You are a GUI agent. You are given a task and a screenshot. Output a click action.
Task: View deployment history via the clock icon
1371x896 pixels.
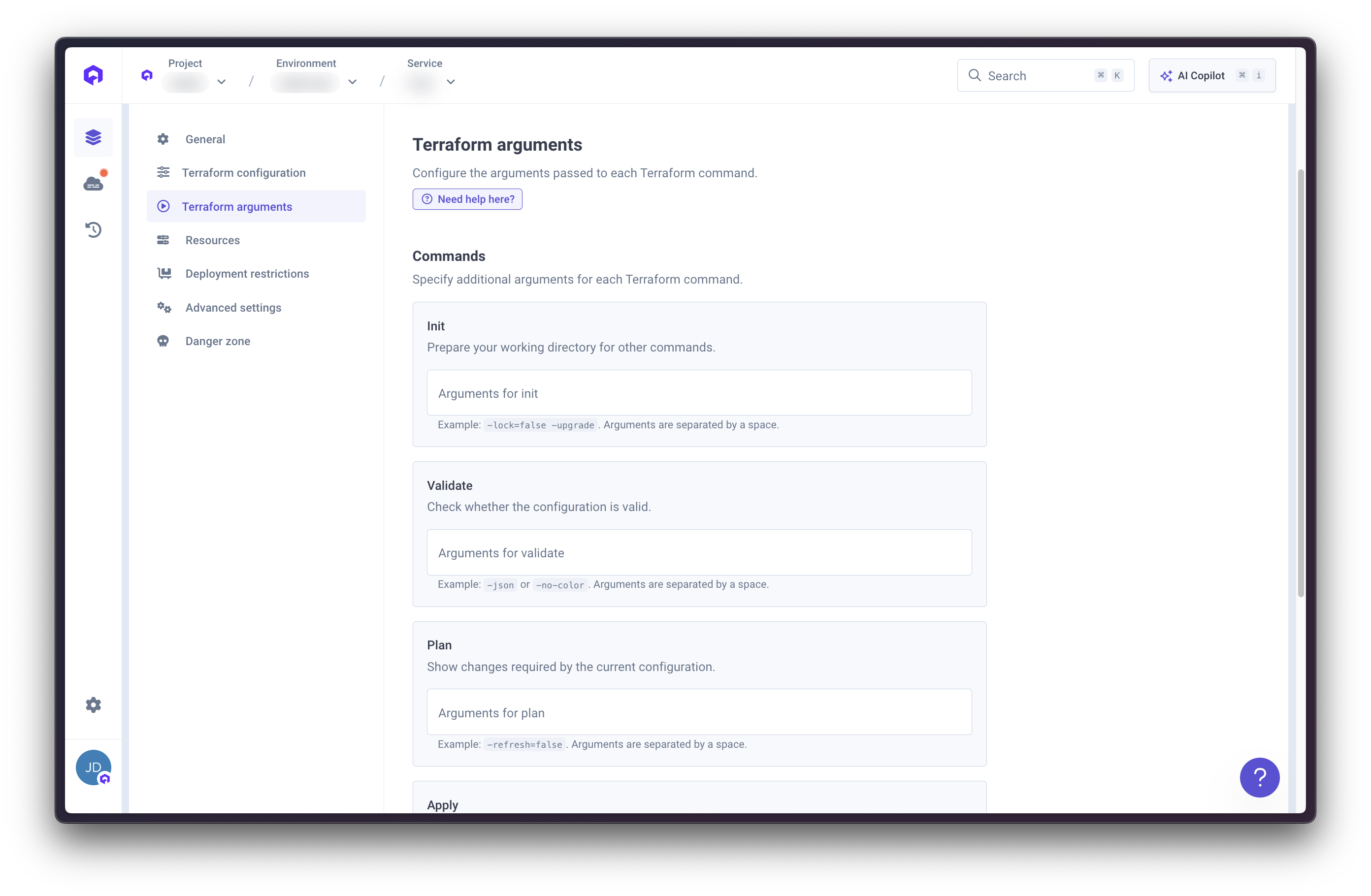93,229
